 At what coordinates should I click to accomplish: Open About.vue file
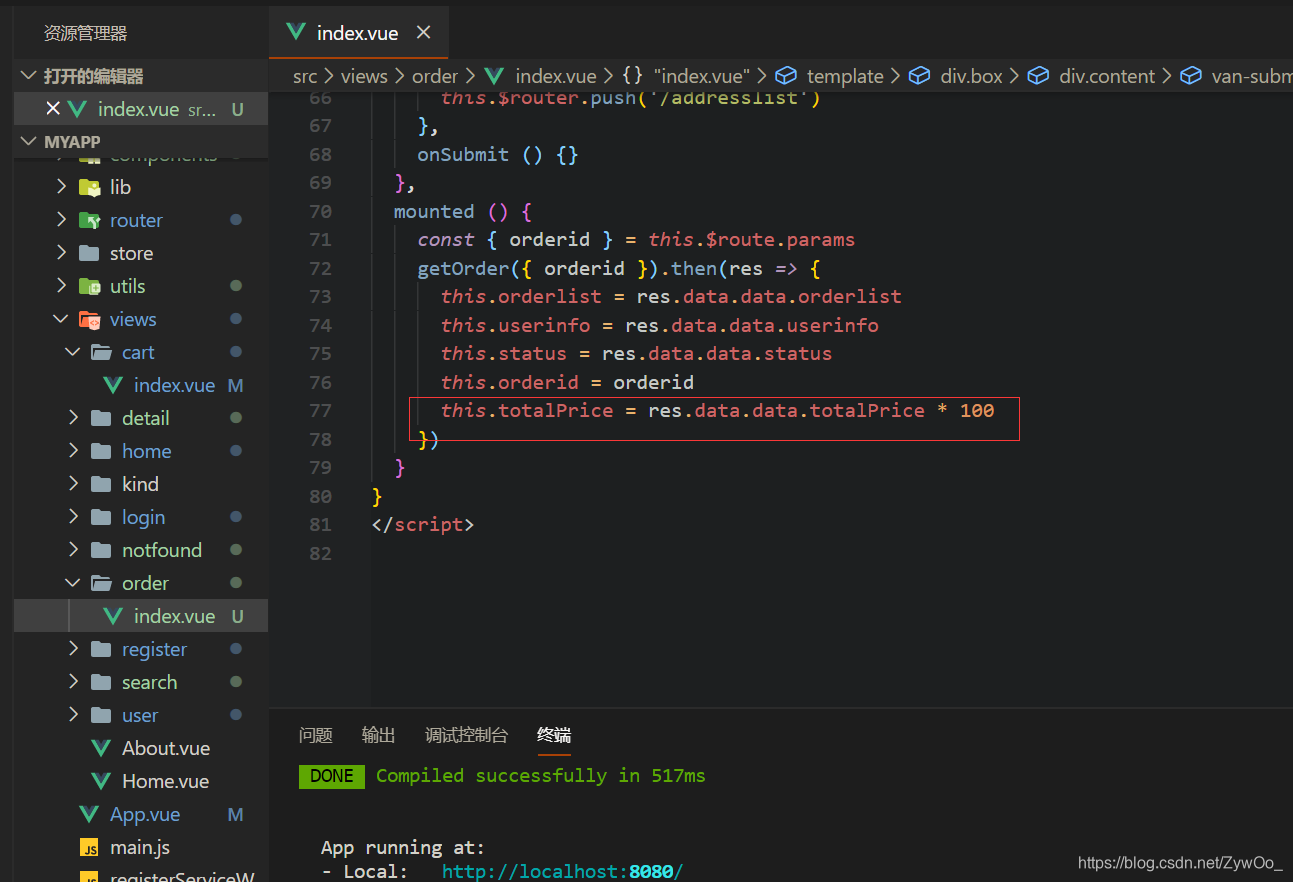click(x=166, y=748)
